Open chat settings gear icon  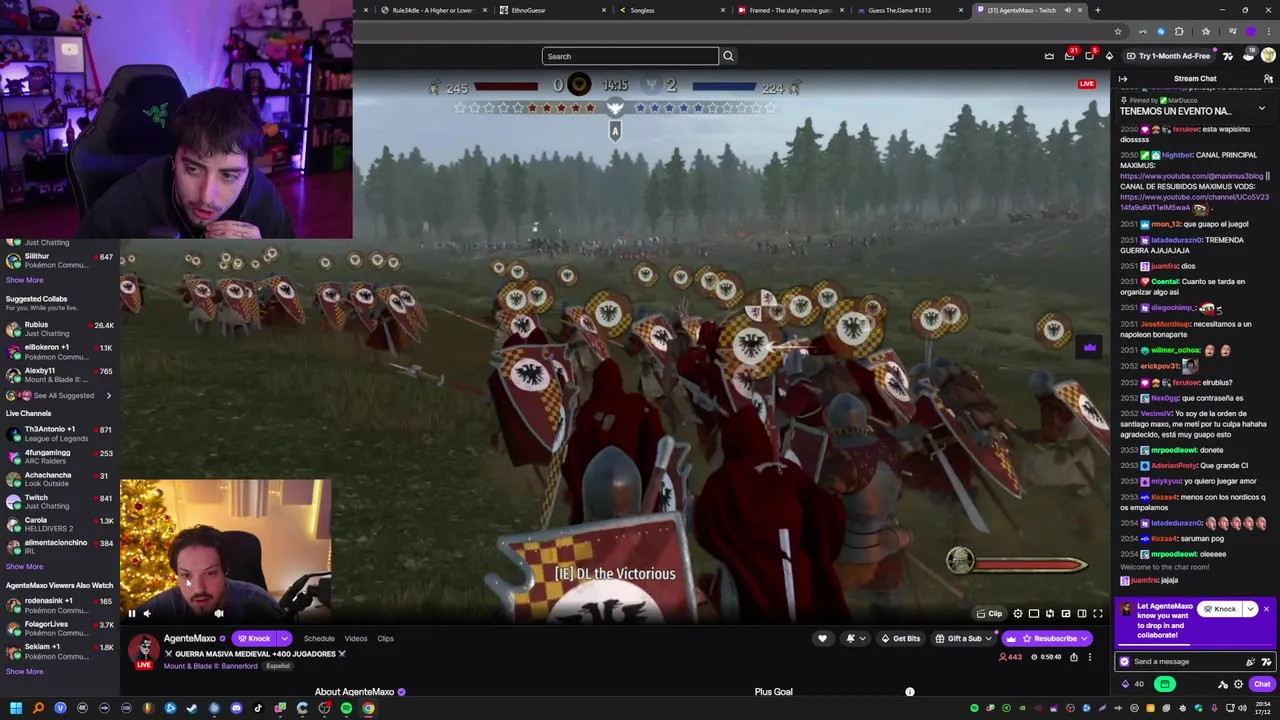pyautogui.click(x=1238, y=684)
